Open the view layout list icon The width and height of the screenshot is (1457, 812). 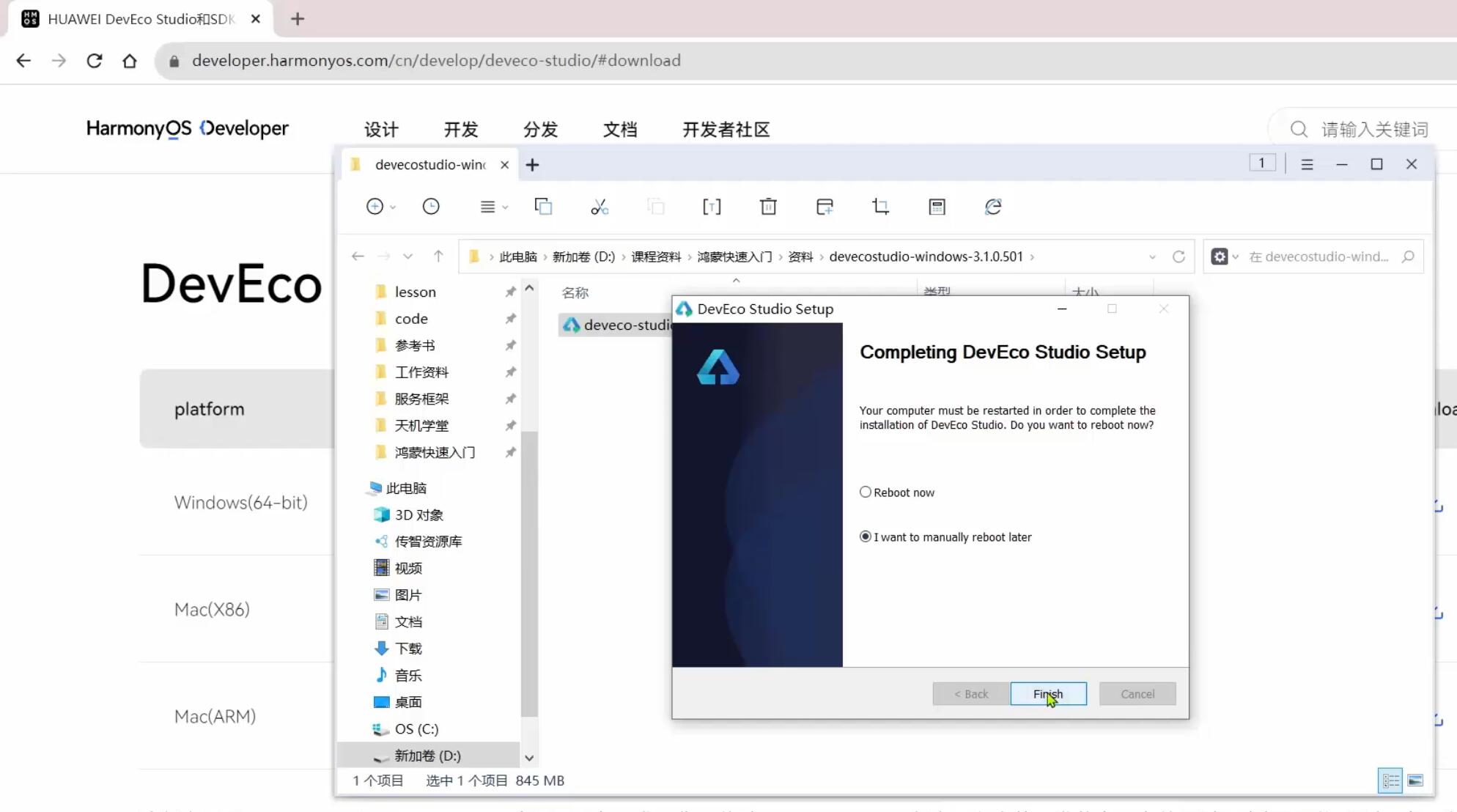487,207
